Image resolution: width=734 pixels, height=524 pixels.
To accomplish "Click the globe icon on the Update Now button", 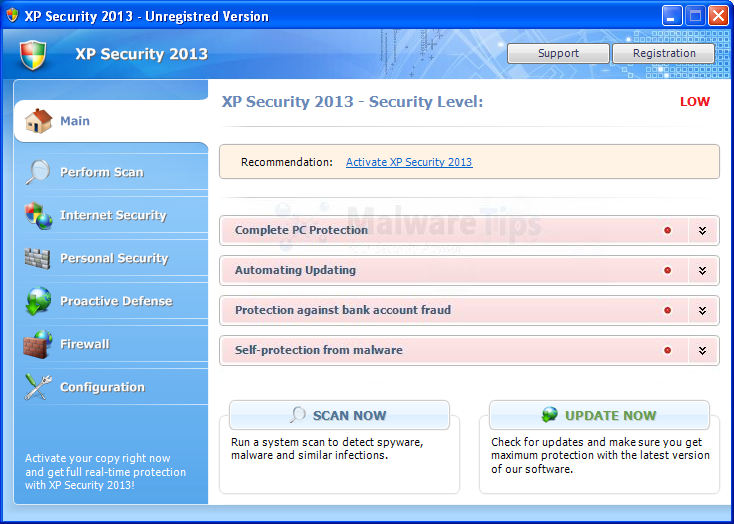I will point(550,415).
